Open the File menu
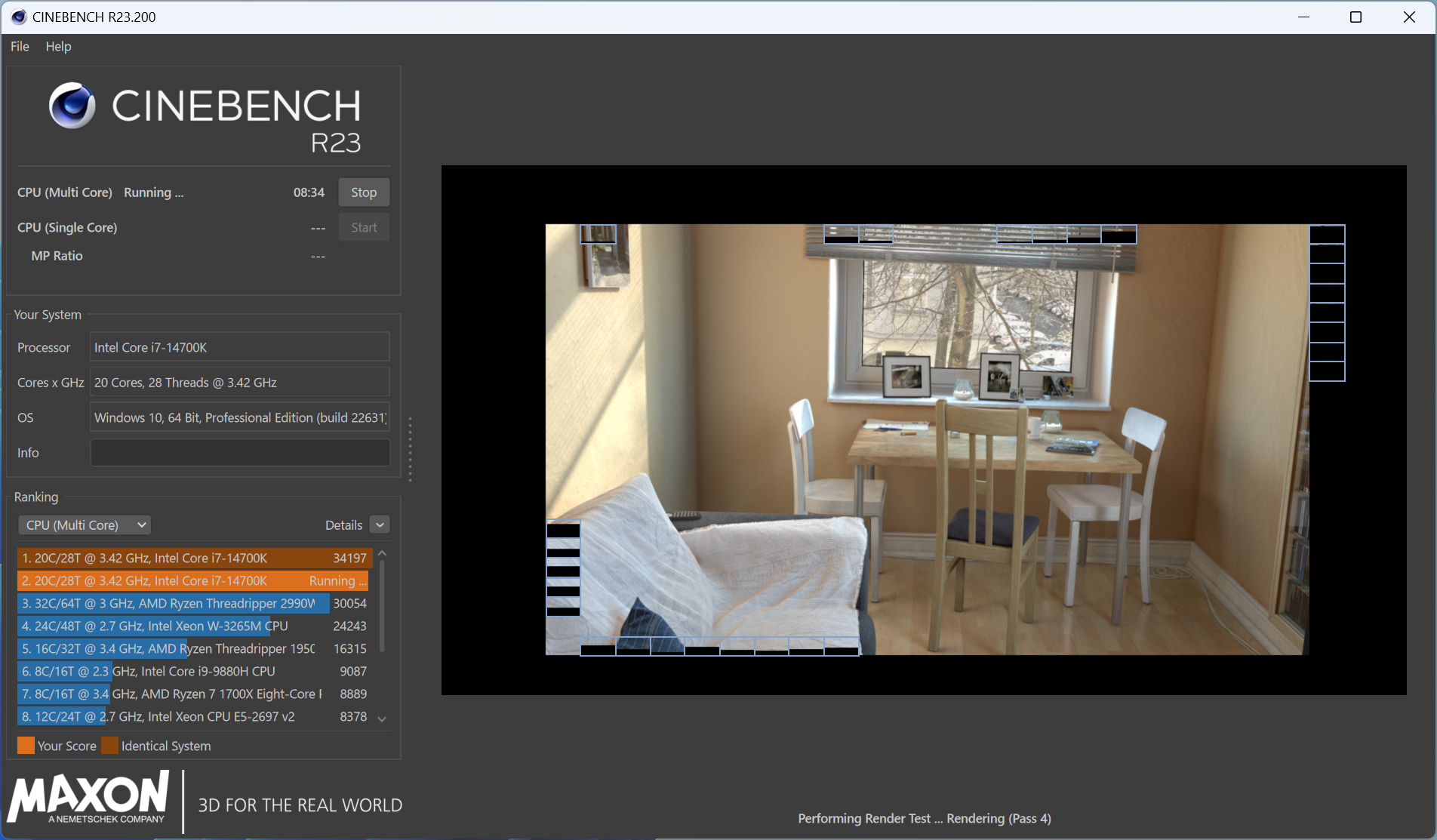Screen dimensions: 1437x840 coord(20,46)
